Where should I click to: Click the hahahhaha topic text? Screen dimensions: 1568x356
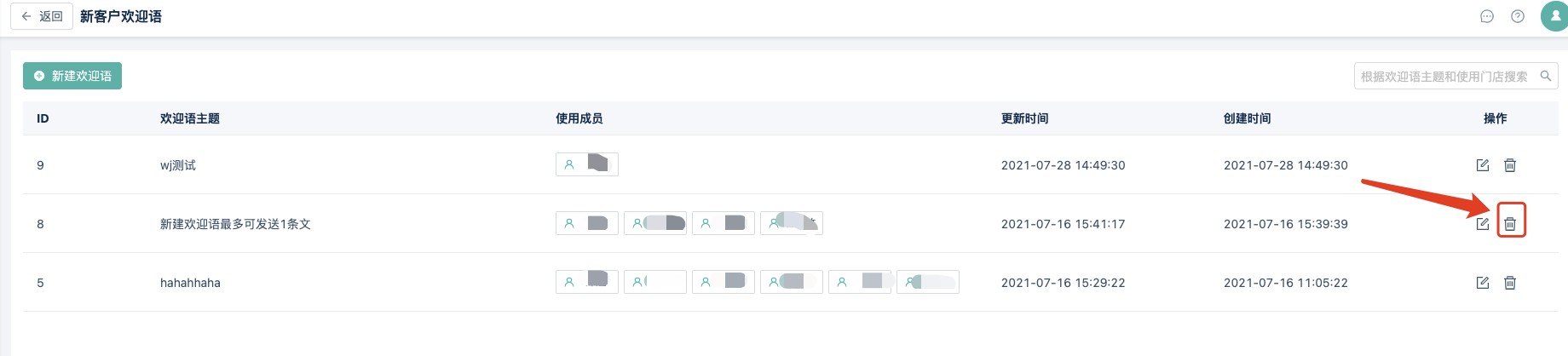pyautogui.click(x=190, y=283)
